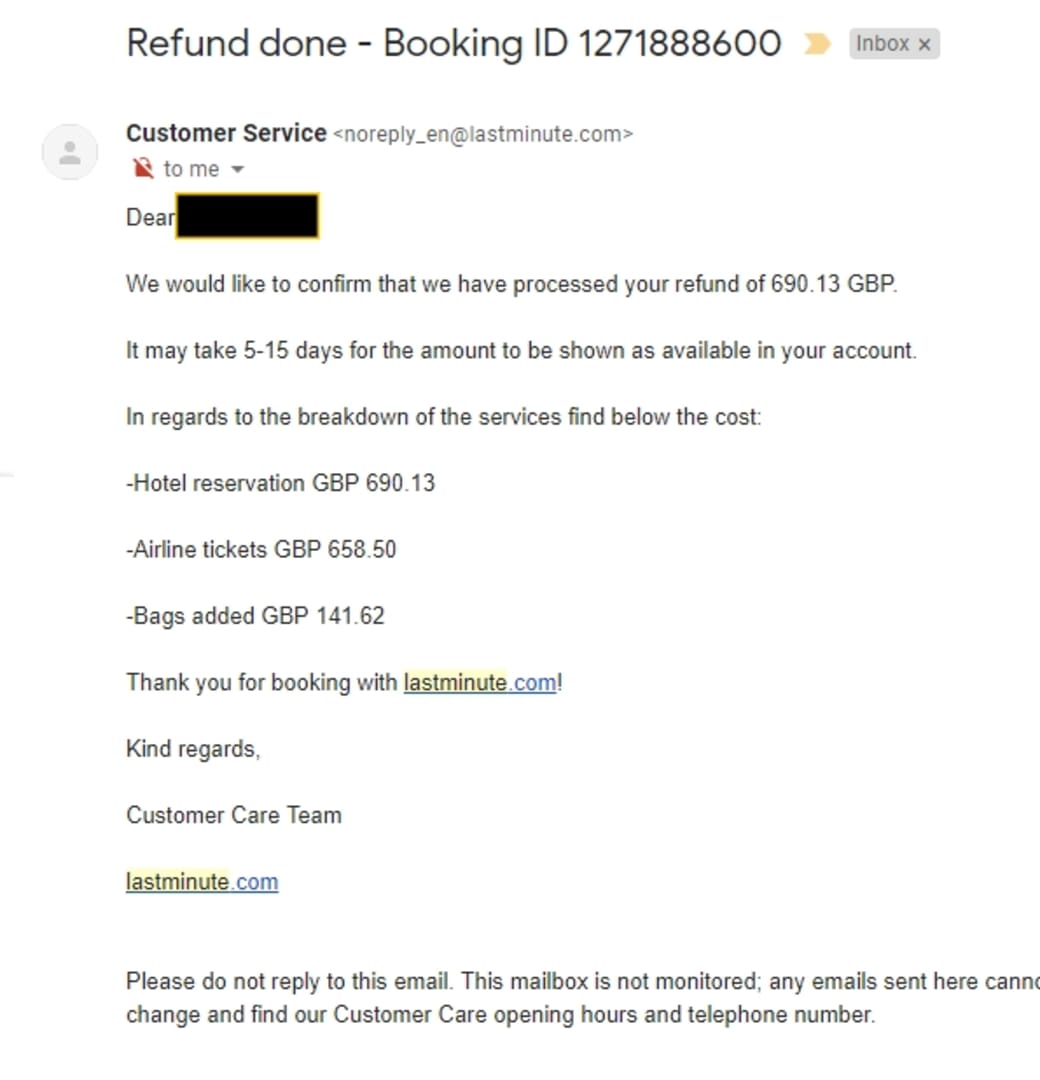Click the sender's profile avatar icon
1040x1080 pixels.
click(69, 152)
